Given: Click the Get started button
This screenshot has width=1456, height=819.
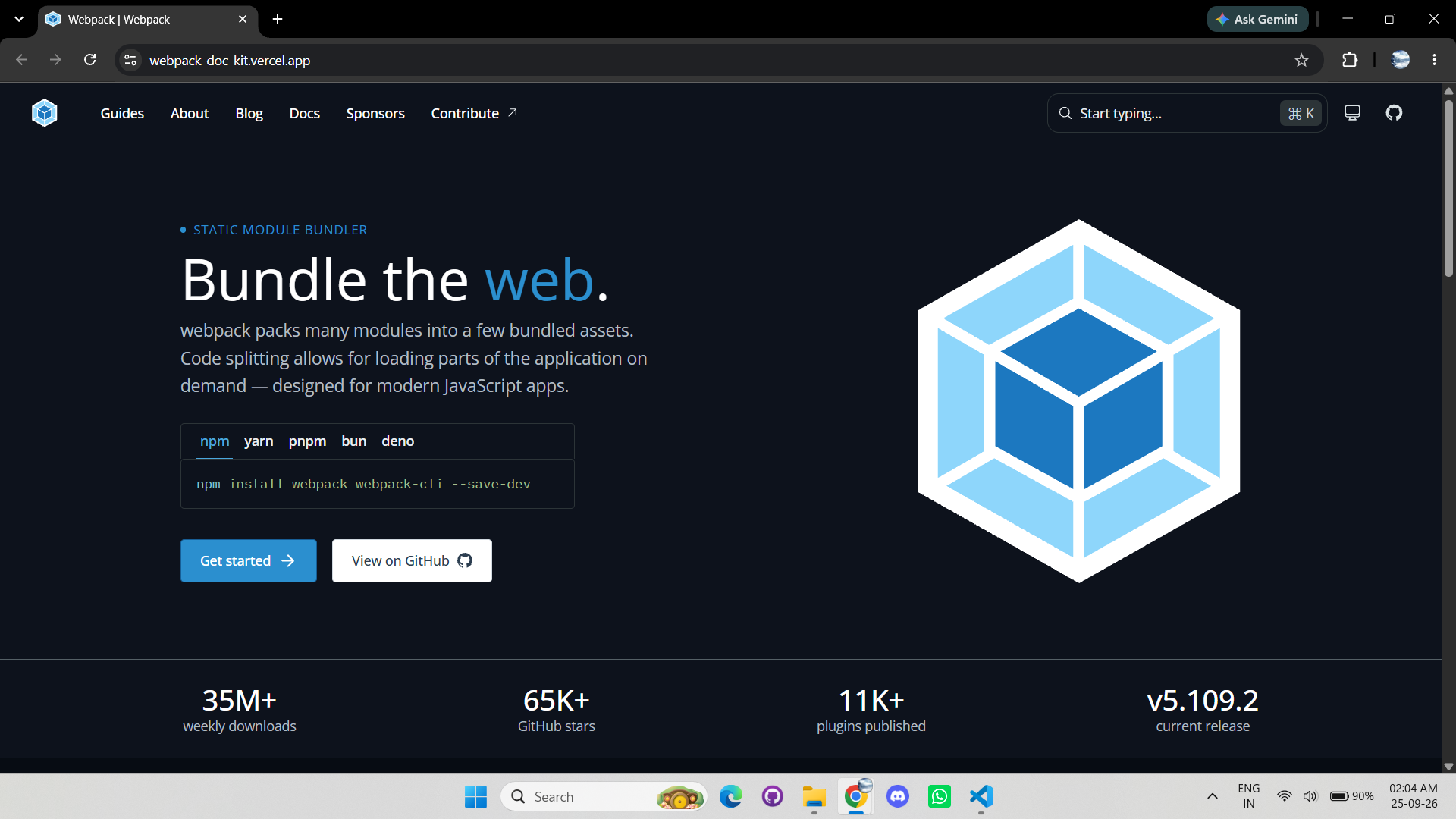Looking at the screenshot, I should (x=249, y=560).
